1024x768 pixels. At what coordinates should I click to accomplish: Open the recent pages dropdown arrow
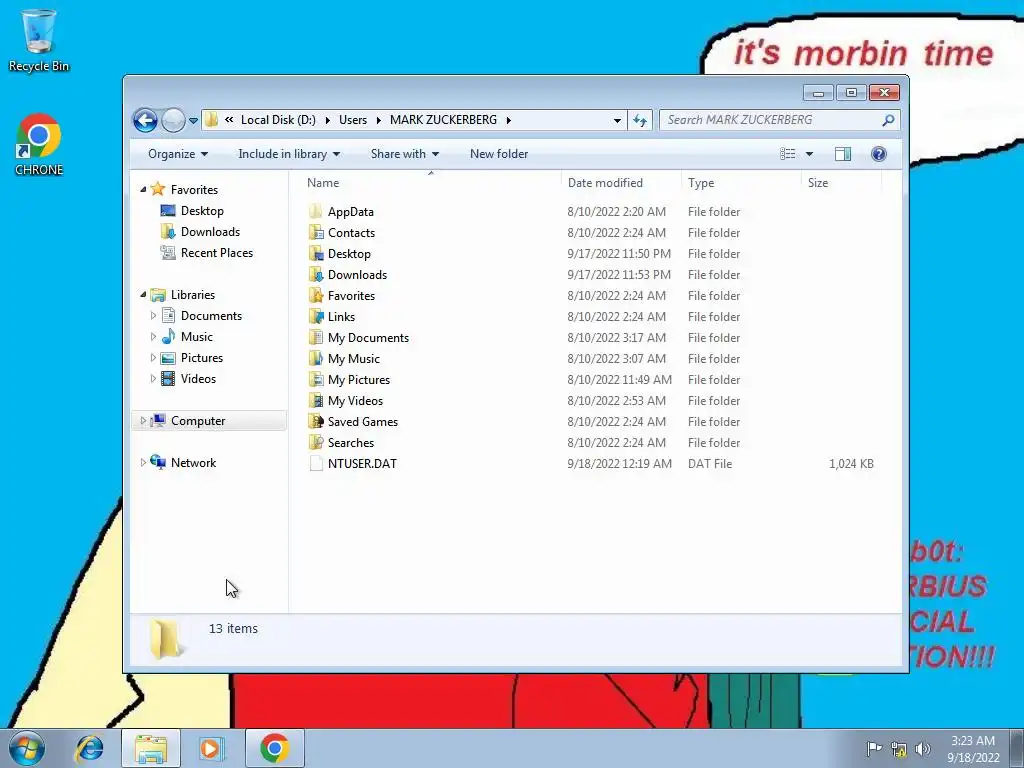[x=193, y=121]
